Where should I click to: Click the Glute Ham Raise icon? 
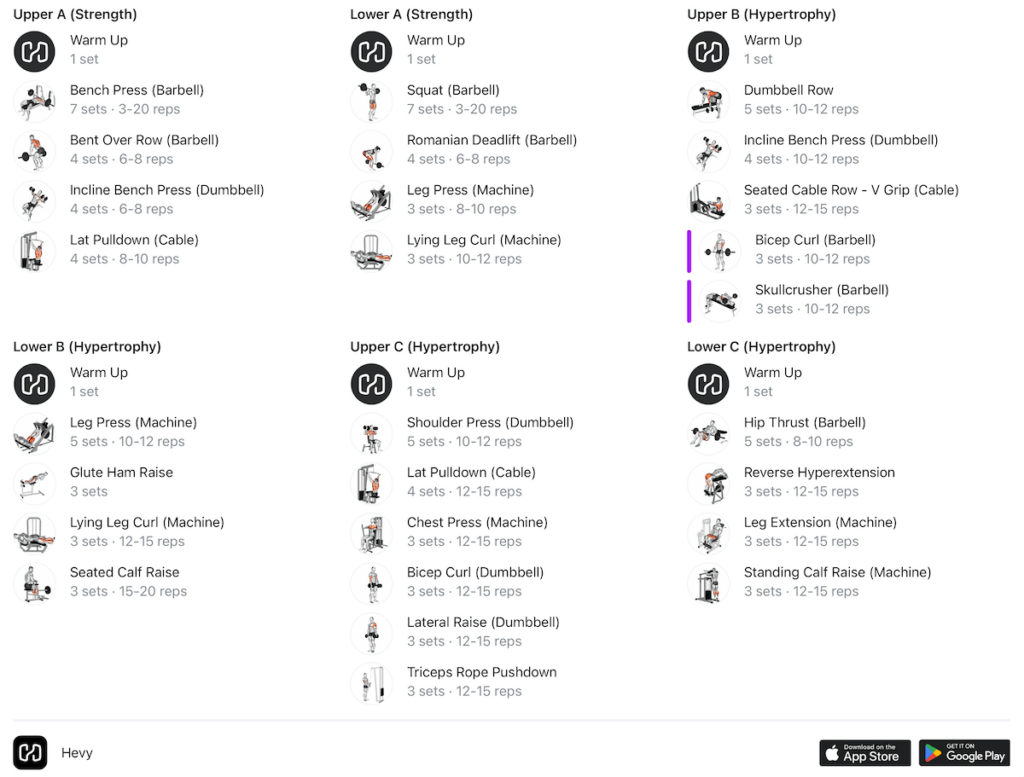coord(34,483)
